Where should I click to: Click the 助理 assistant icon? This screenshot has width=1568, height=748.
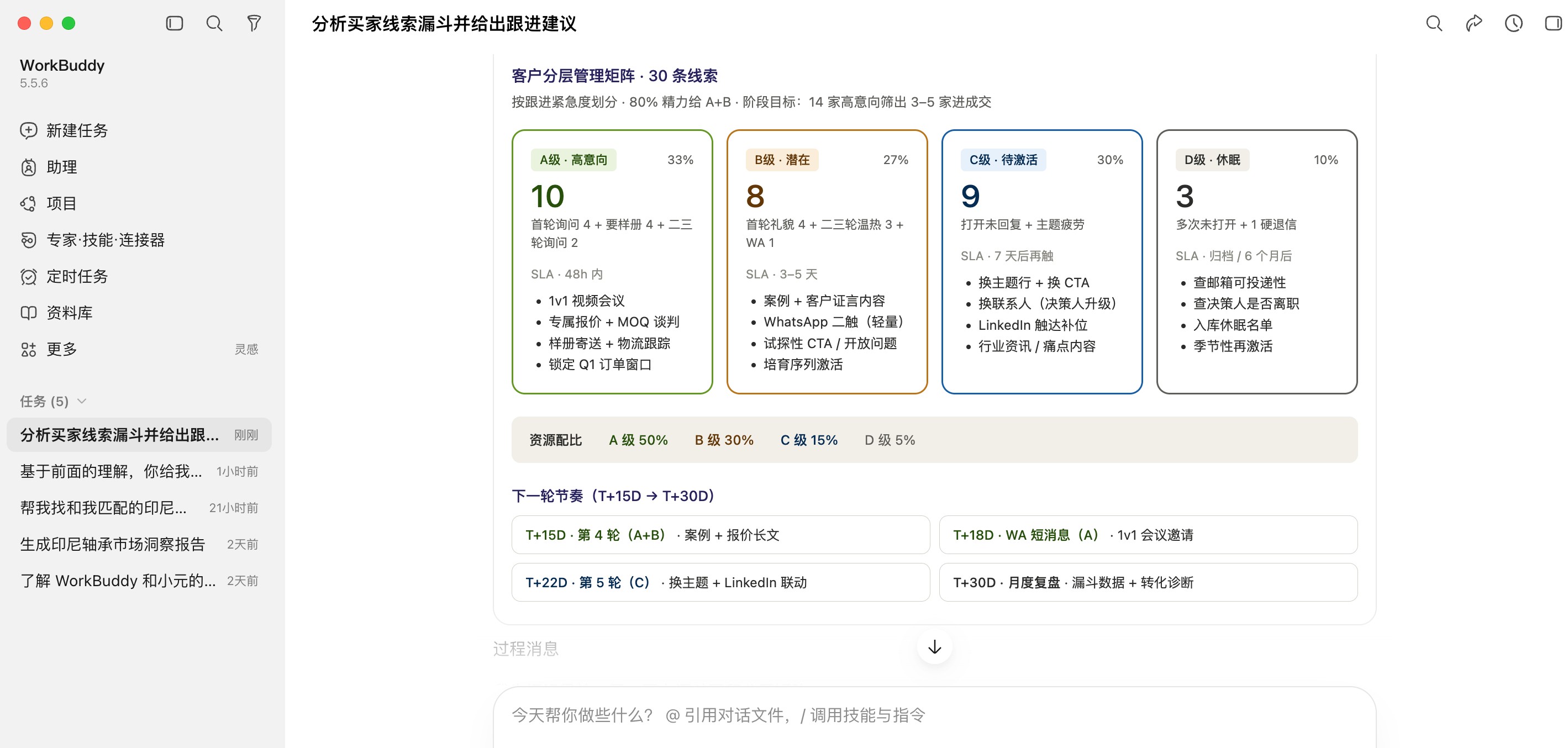click(29, 167)
